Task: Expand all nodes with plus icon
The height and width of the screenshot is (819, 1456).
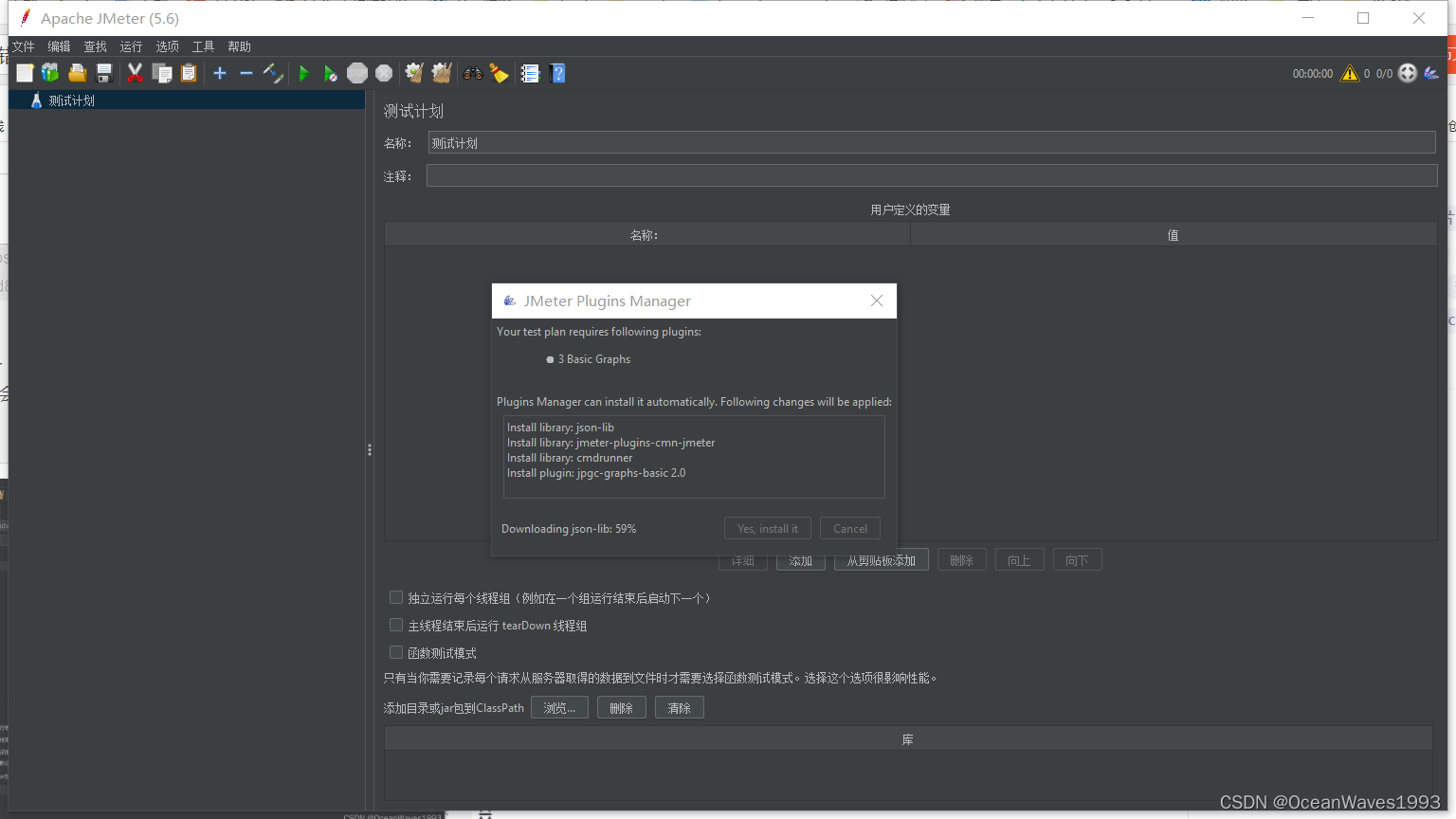Action: 220,73
